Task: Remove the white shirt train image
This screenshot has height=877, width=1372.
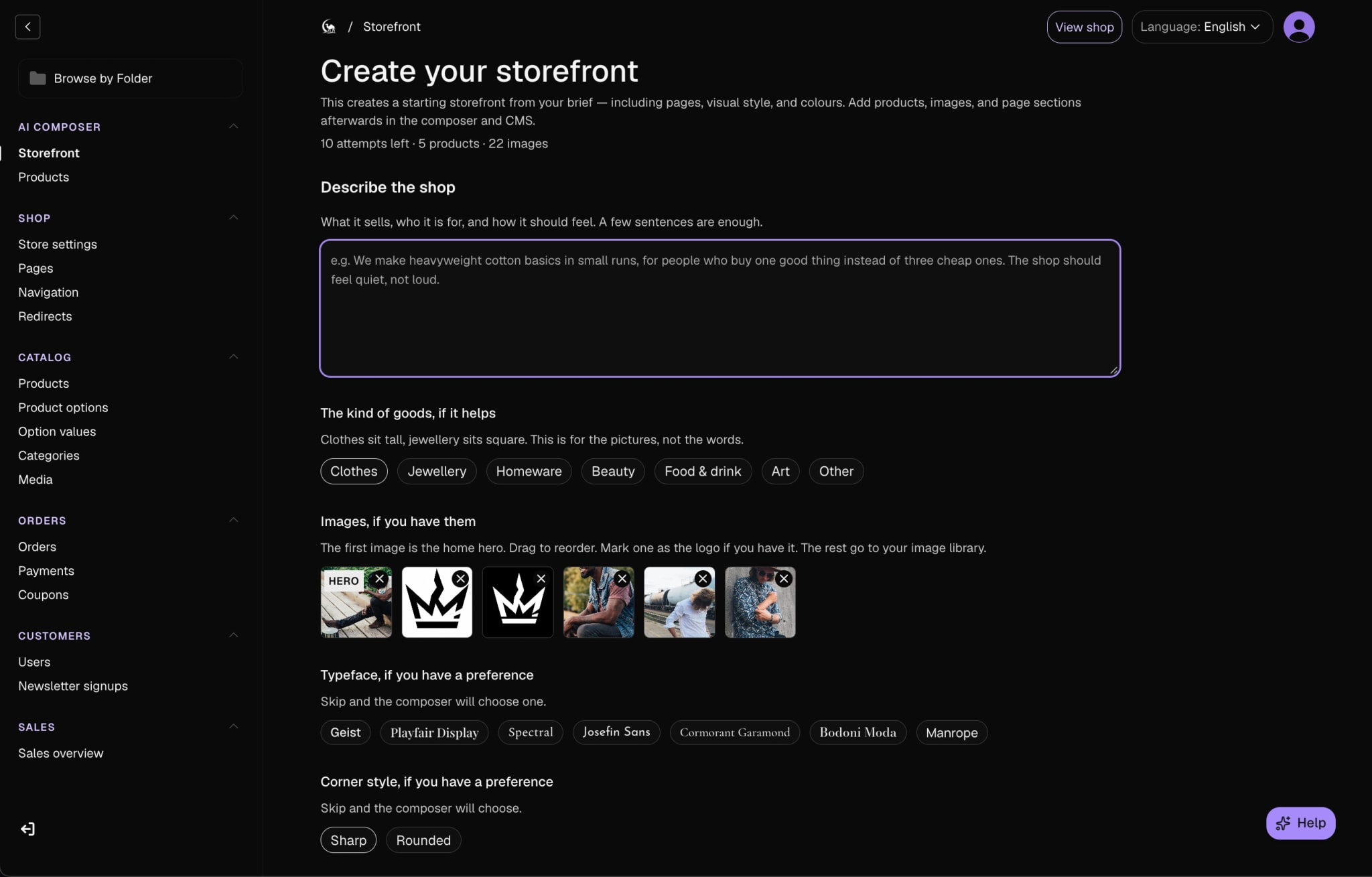Action: pos(703,578)
